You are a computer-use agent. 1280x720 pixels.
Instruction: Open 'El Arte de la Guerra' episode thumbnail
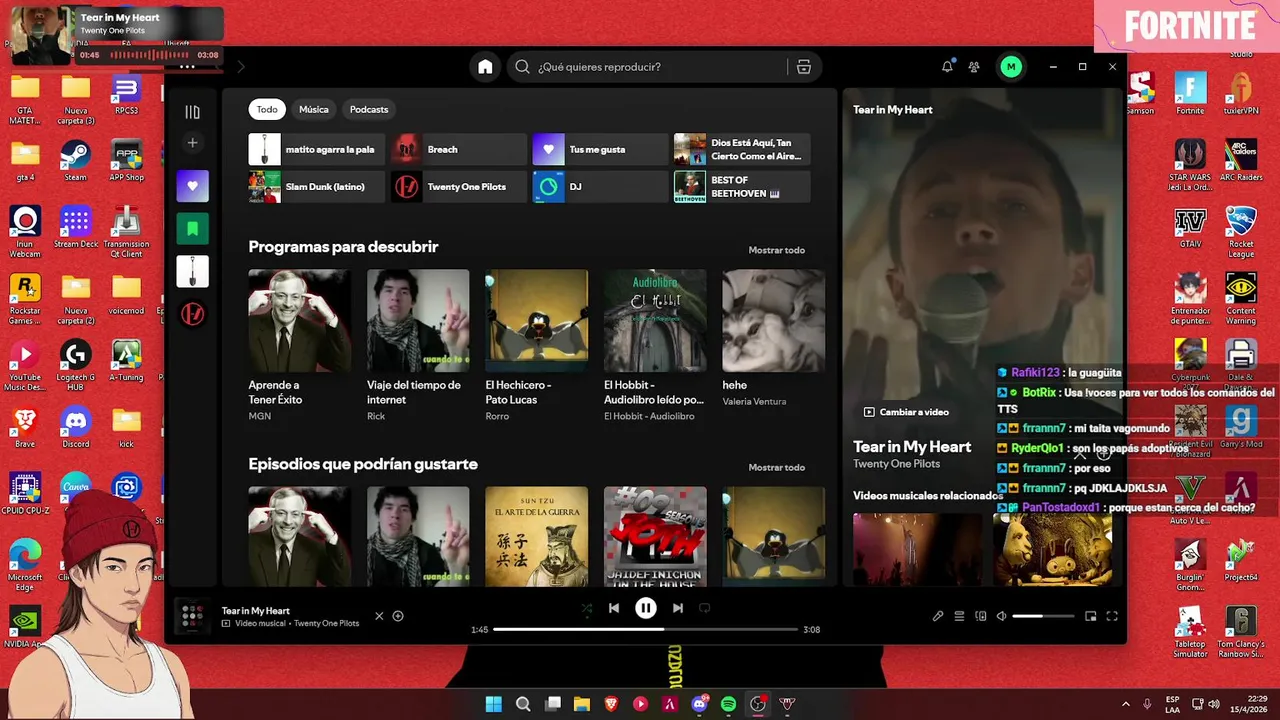(x=536, y=536)
